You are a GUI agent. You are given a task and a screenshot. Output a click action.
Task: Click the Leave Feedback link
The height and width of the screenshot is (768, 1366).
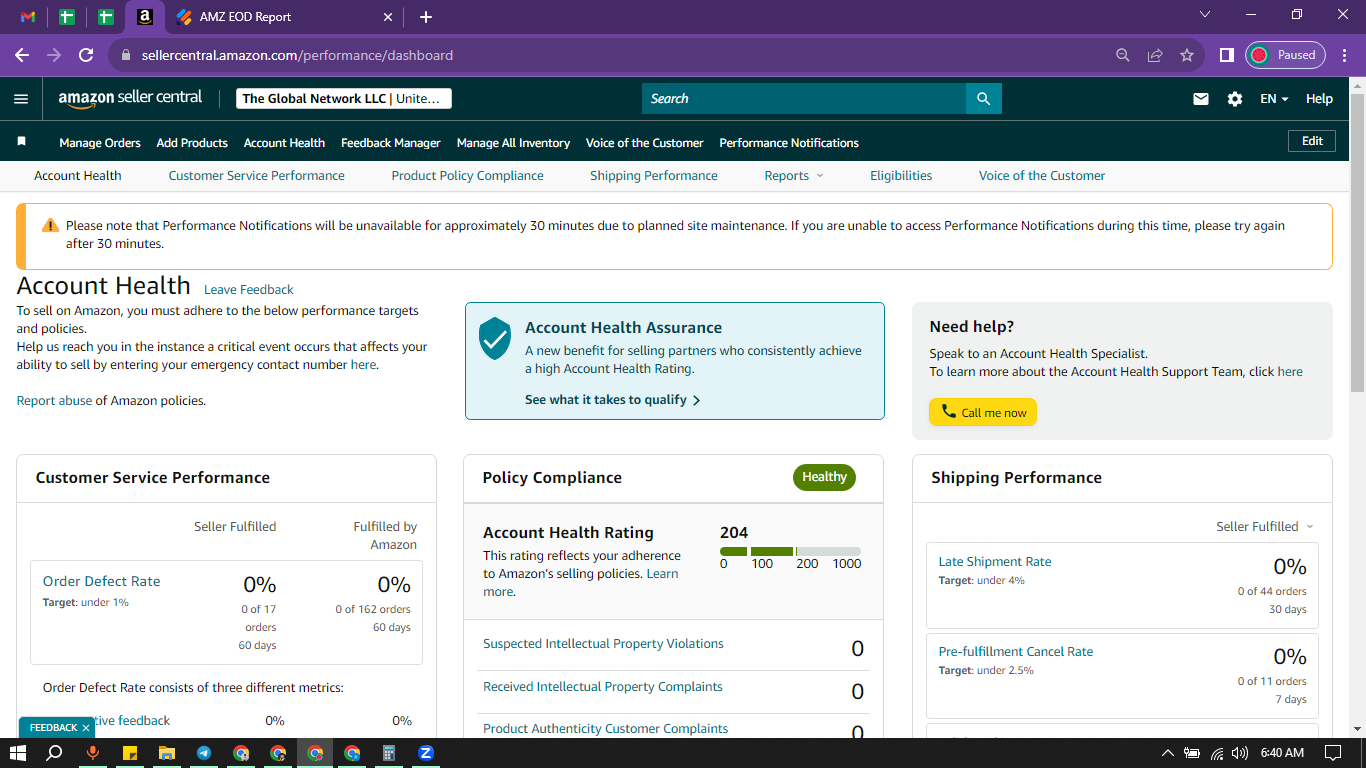tap(249, 290)
